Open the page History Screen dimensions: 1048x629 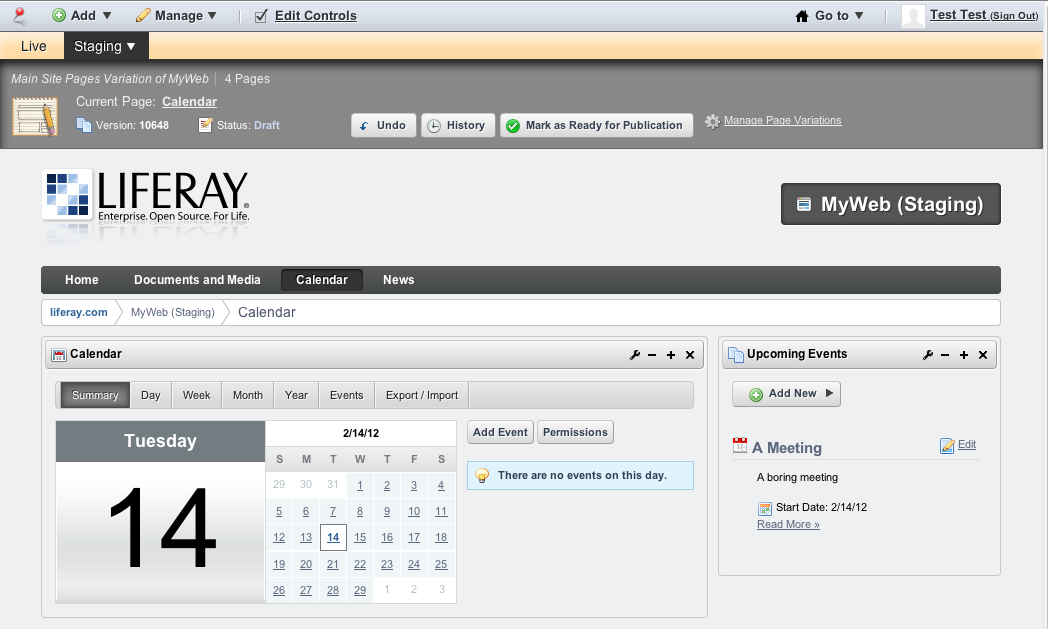[458, 125]
